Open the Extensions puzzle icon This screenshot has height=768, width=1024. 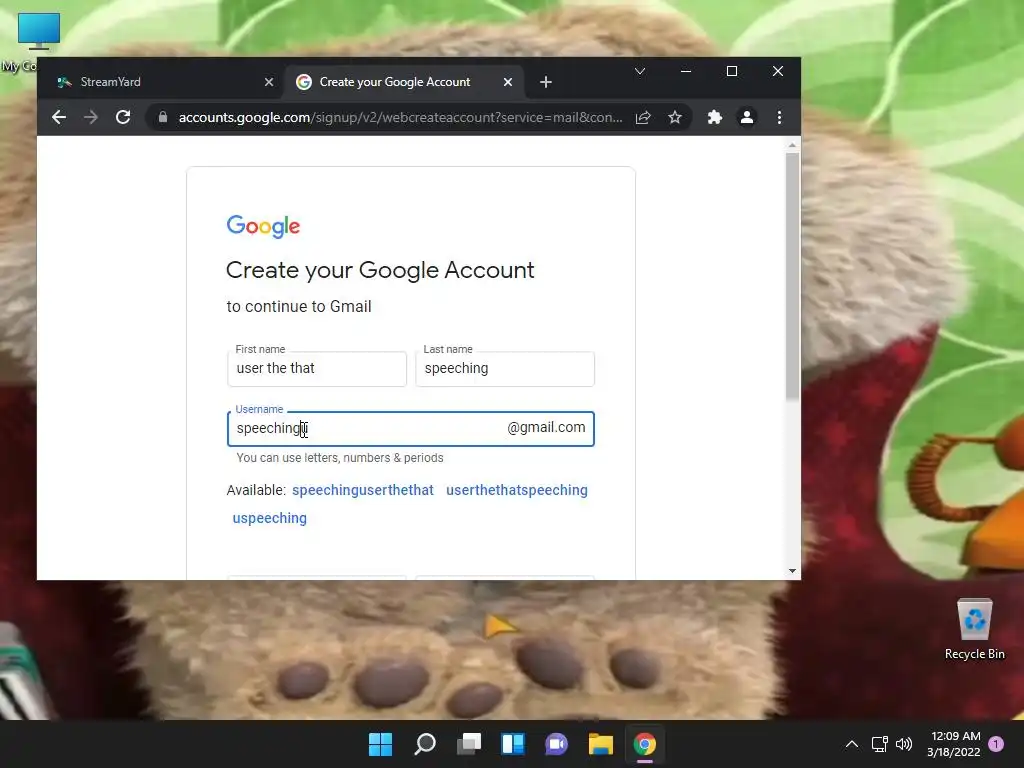point(714,118)
